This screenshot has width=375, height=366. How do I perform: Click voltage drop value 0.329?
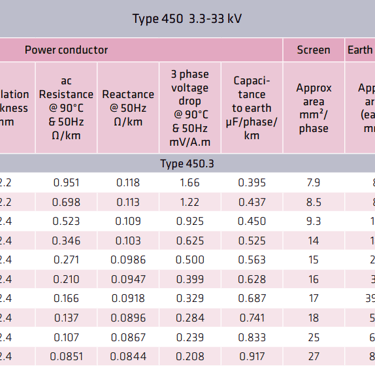(x=190, y=298)
